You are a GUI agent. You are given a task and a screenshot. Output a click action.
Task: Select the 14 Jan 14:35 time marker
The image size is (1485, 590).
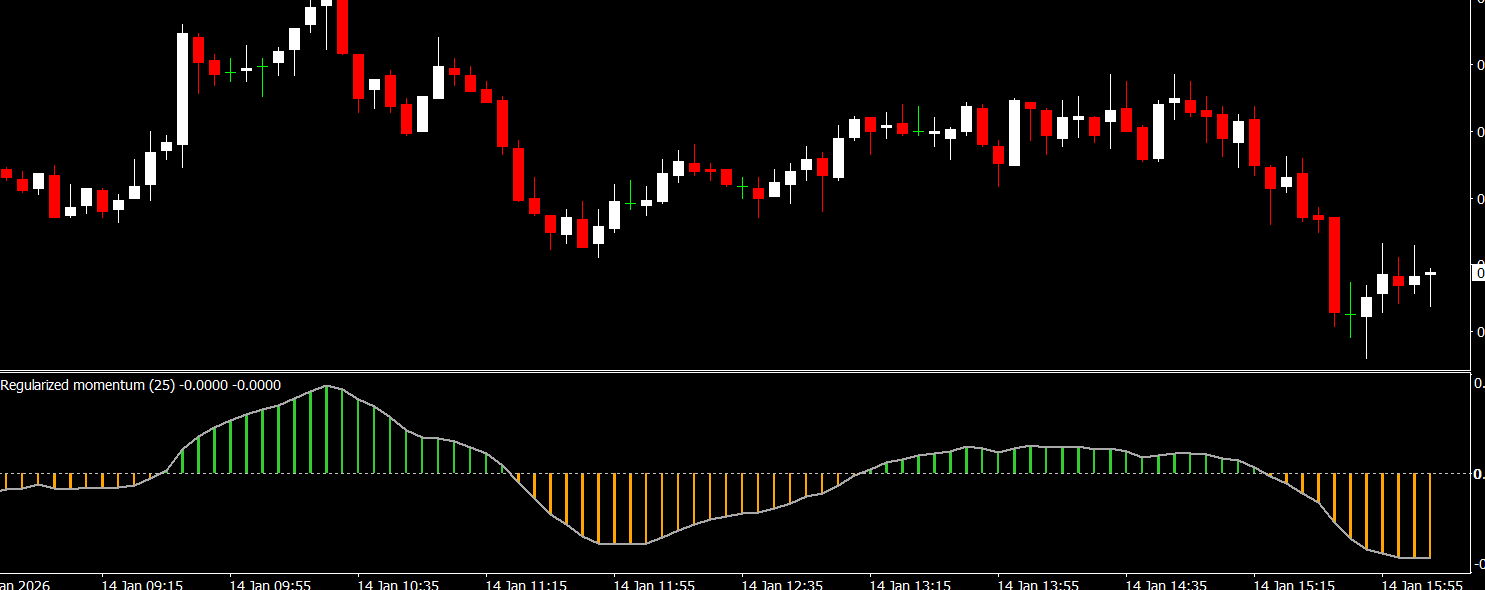pyautogui.click(x=1166, y=584)
